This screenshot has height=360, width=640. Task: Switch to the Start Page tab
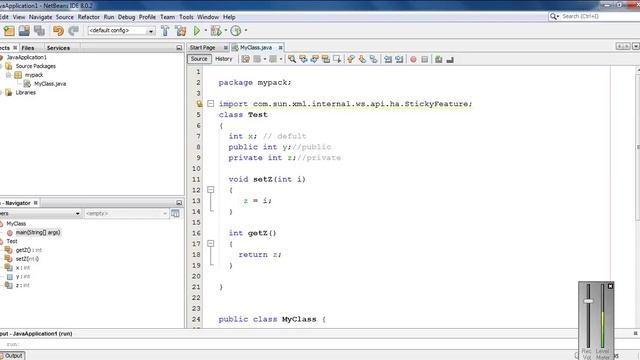click(x=202, y=48)
